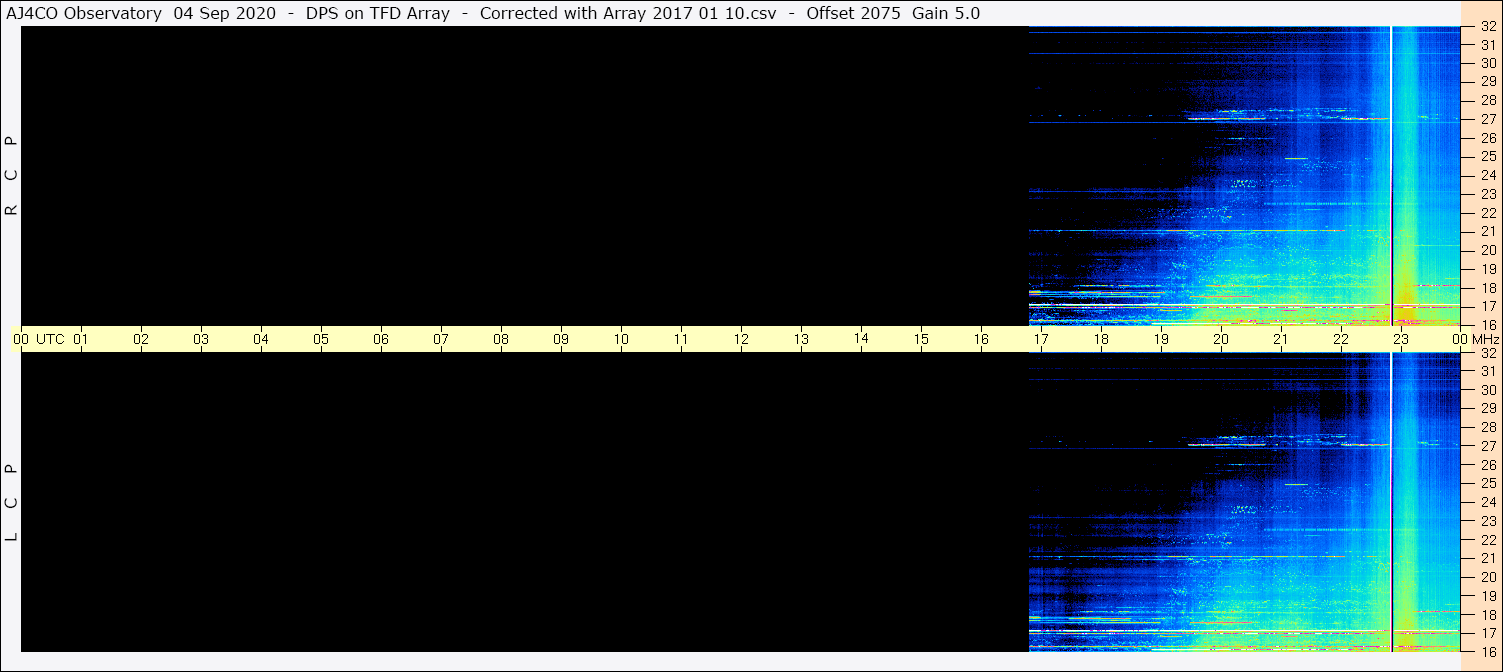This screenshot has height=672, width=1503.
Task: Select the 21 hour time marker
Action: point(1281,339)
